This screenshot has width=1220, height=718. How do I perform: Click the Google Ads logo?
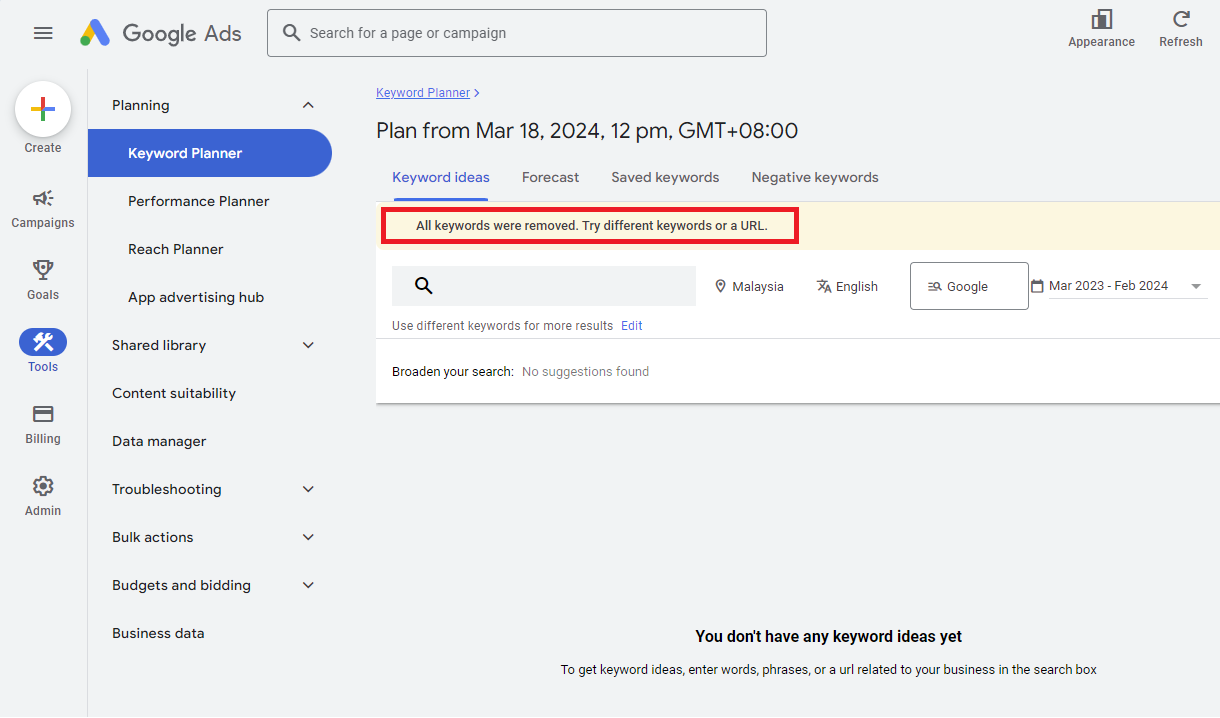point(160,33)
